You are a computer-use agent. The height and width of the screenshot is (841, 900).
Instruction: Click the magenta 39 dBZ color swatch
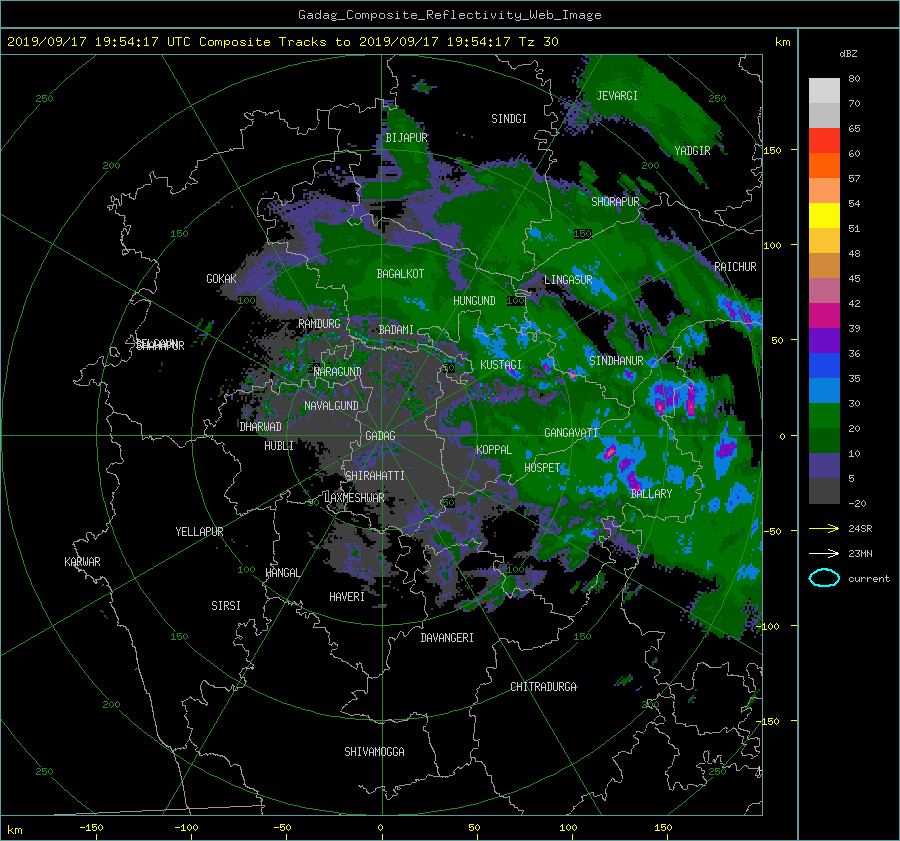pyautogui.click(x=824, y=315)
